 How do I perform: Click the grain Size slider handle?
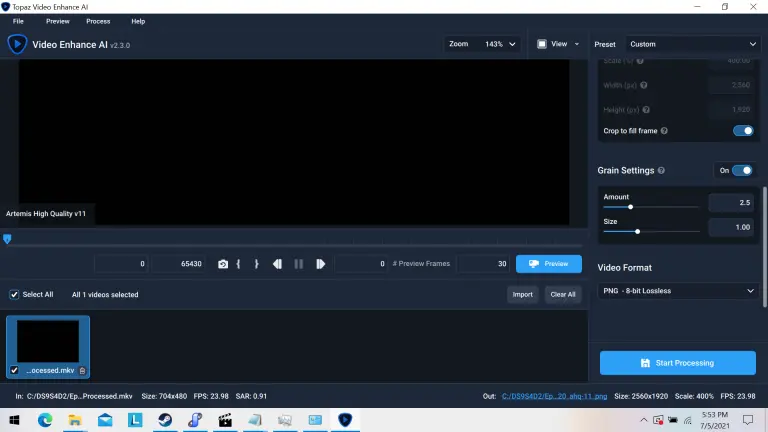point(637,231)
